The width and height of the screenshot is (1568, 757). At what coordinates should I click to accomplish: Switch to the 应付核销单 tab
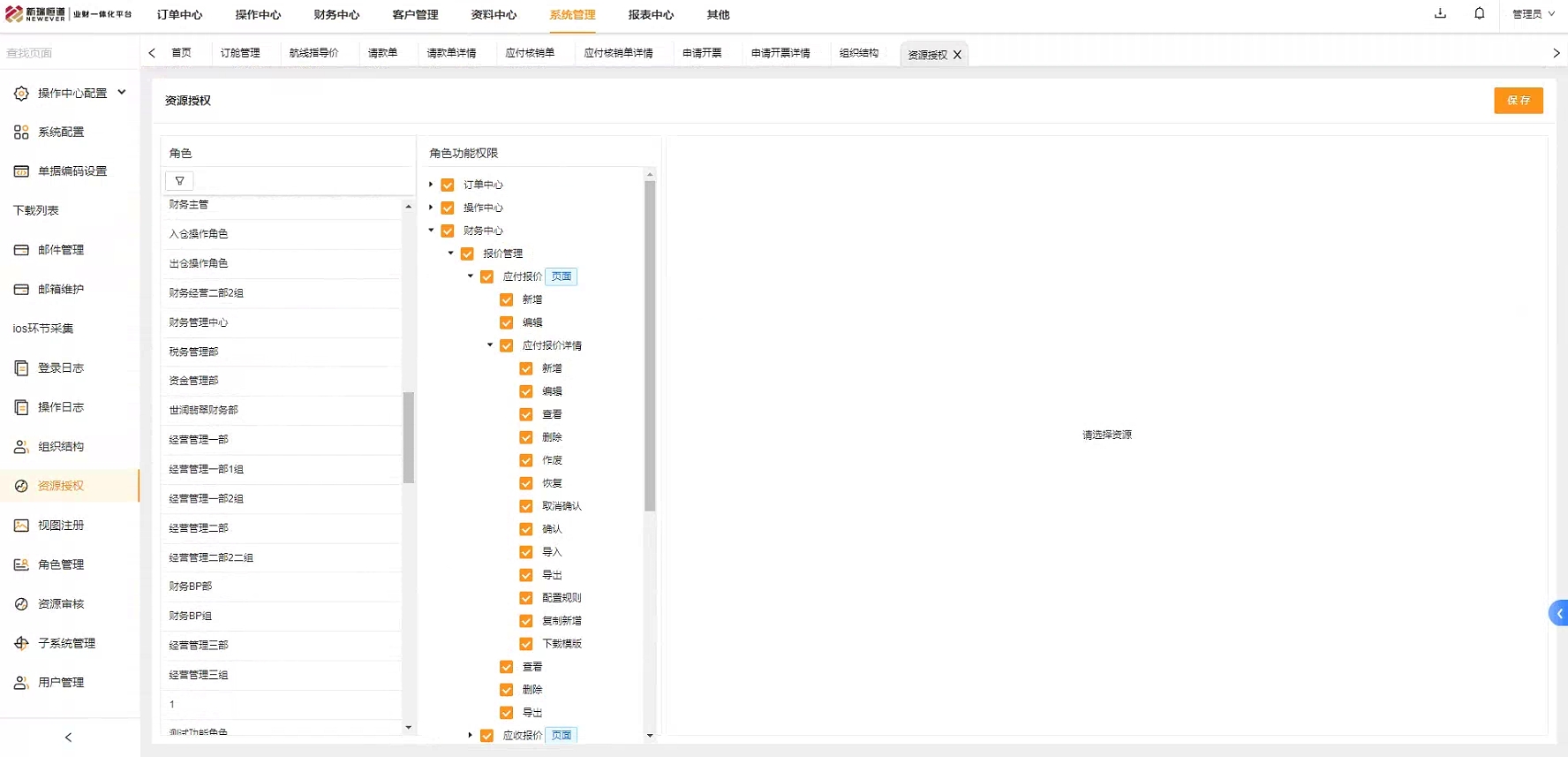(530, 53)
